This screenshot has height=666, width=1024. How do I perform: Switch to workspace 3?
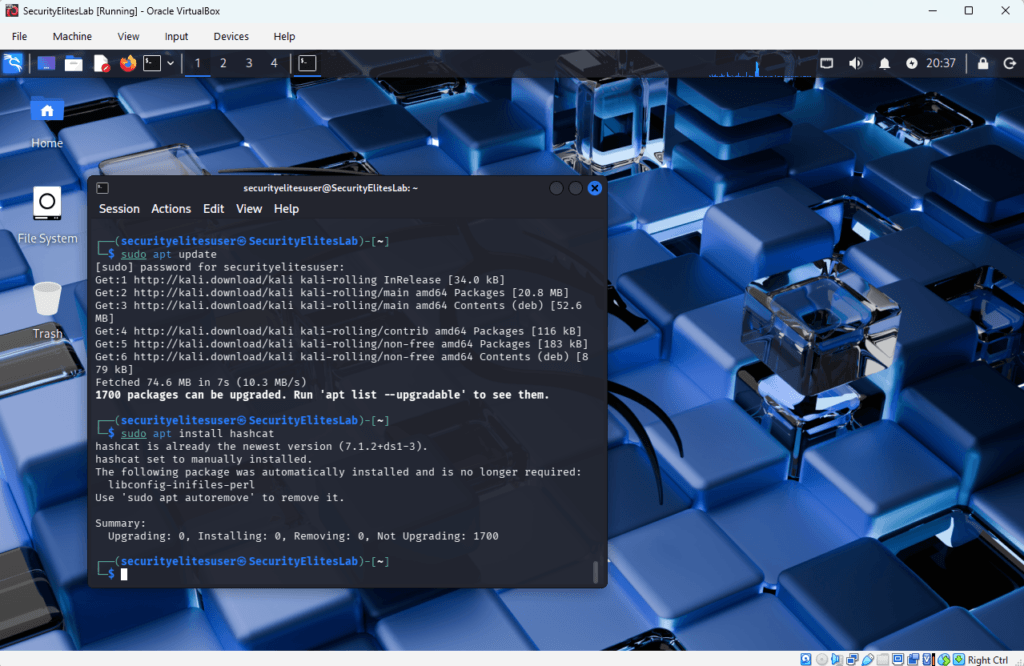[248, 63]
